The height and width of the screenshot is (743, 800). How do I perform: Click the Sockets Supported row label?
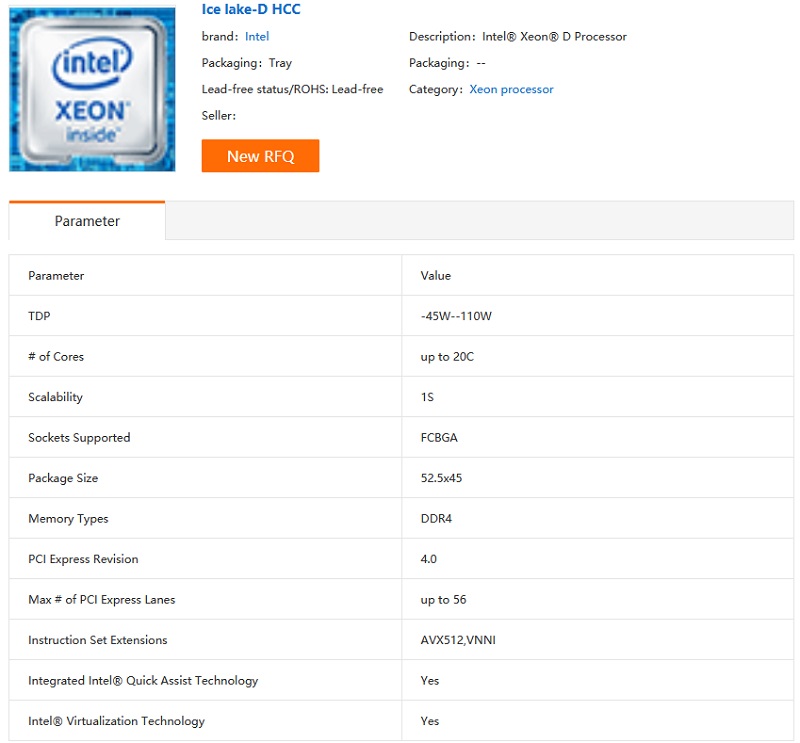[79, 438]
